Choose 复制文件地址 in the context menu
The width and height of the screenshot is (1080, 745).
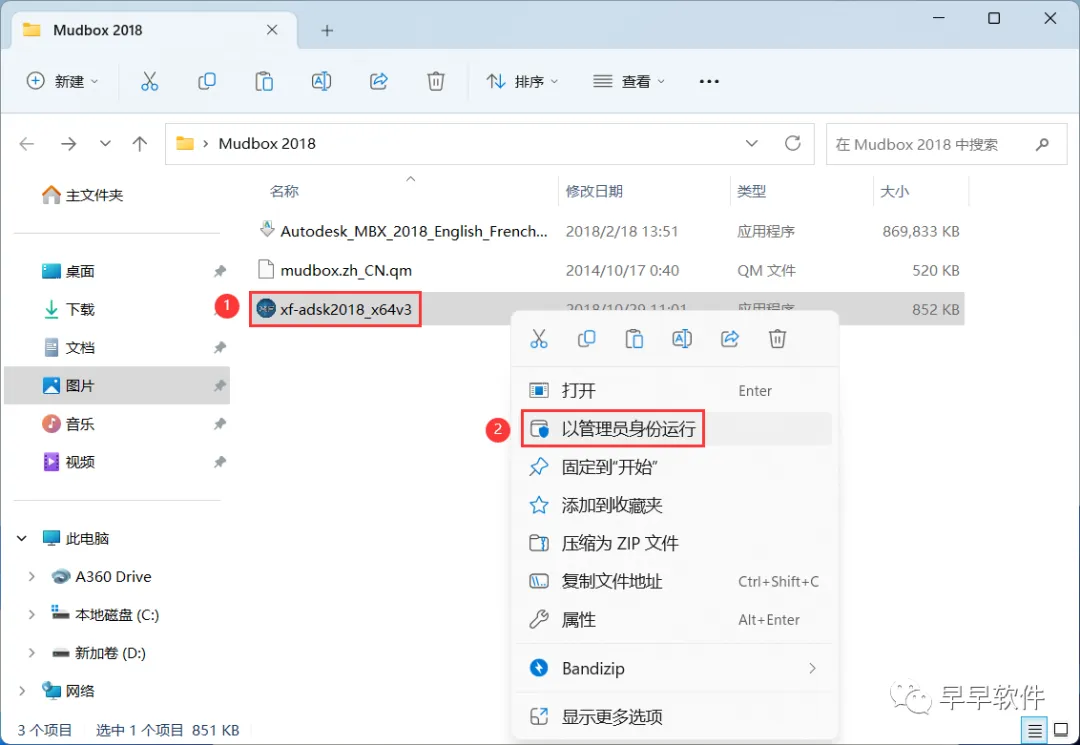(x=676, y=582)
